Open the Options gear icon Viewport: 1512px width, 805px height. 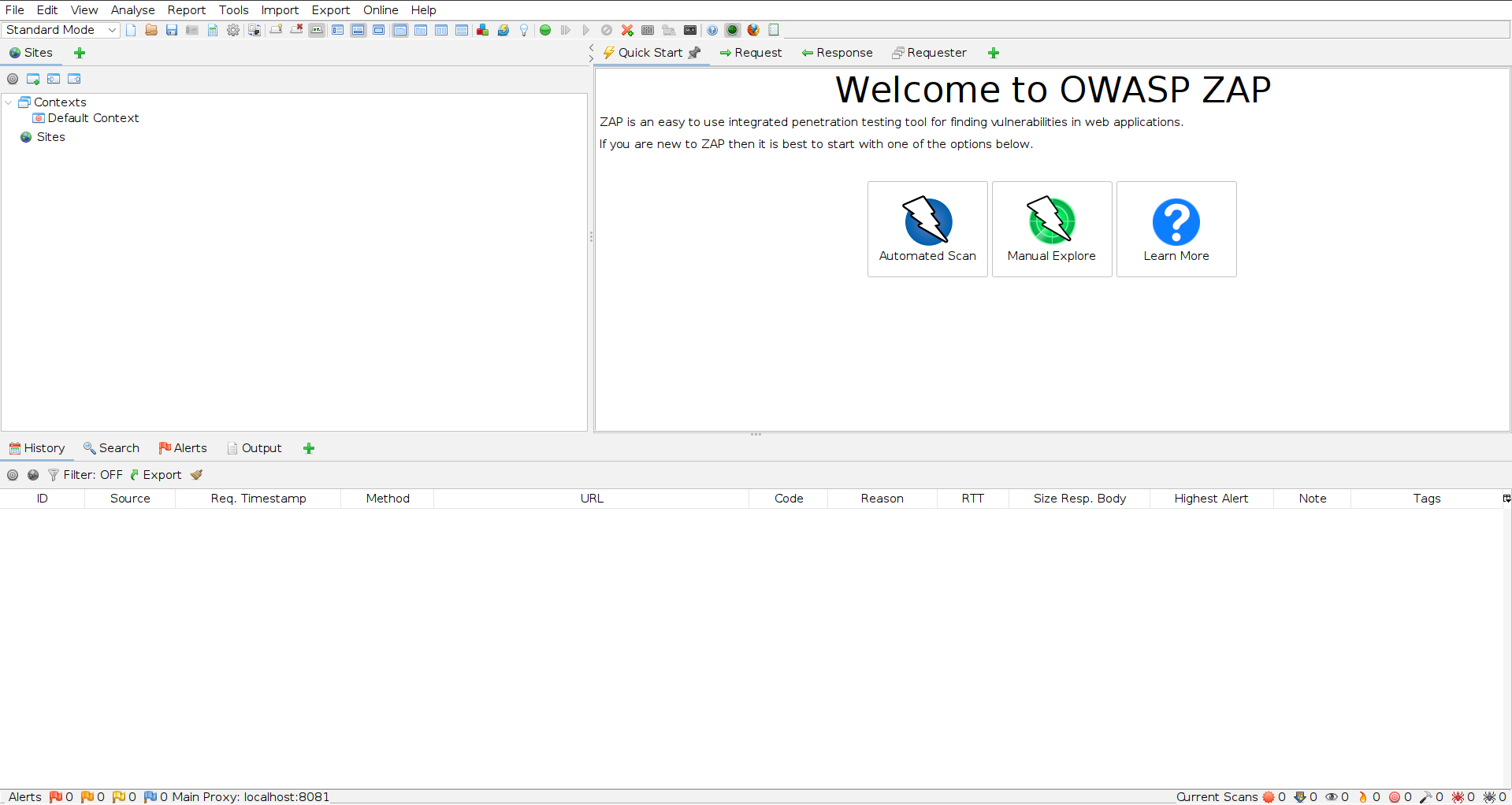click(233, 30)
